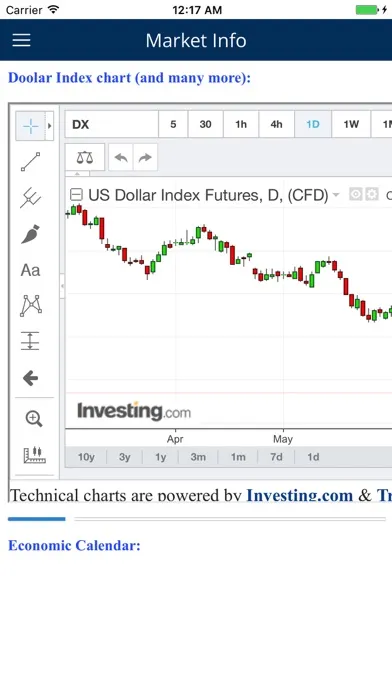Open the Investing.com link

click(300, 495)
